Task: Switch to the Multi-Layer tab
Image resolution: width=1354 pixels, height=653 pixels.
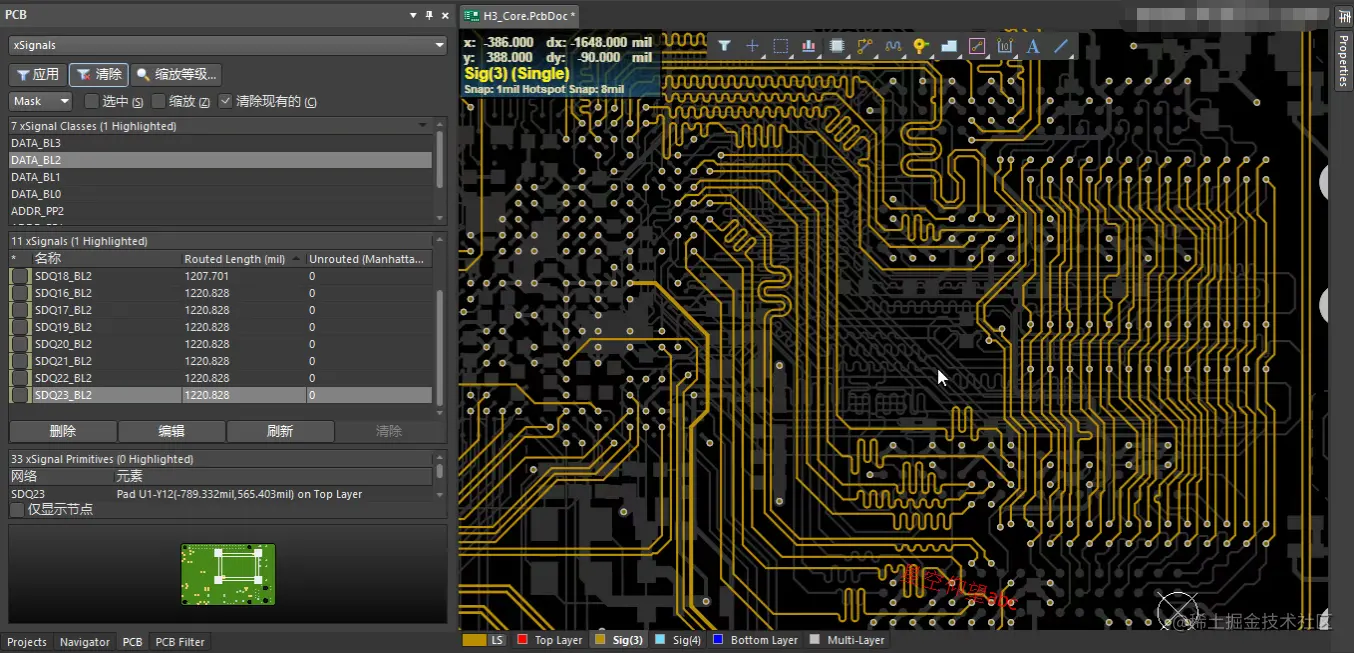Action: [x=848, y=640]
